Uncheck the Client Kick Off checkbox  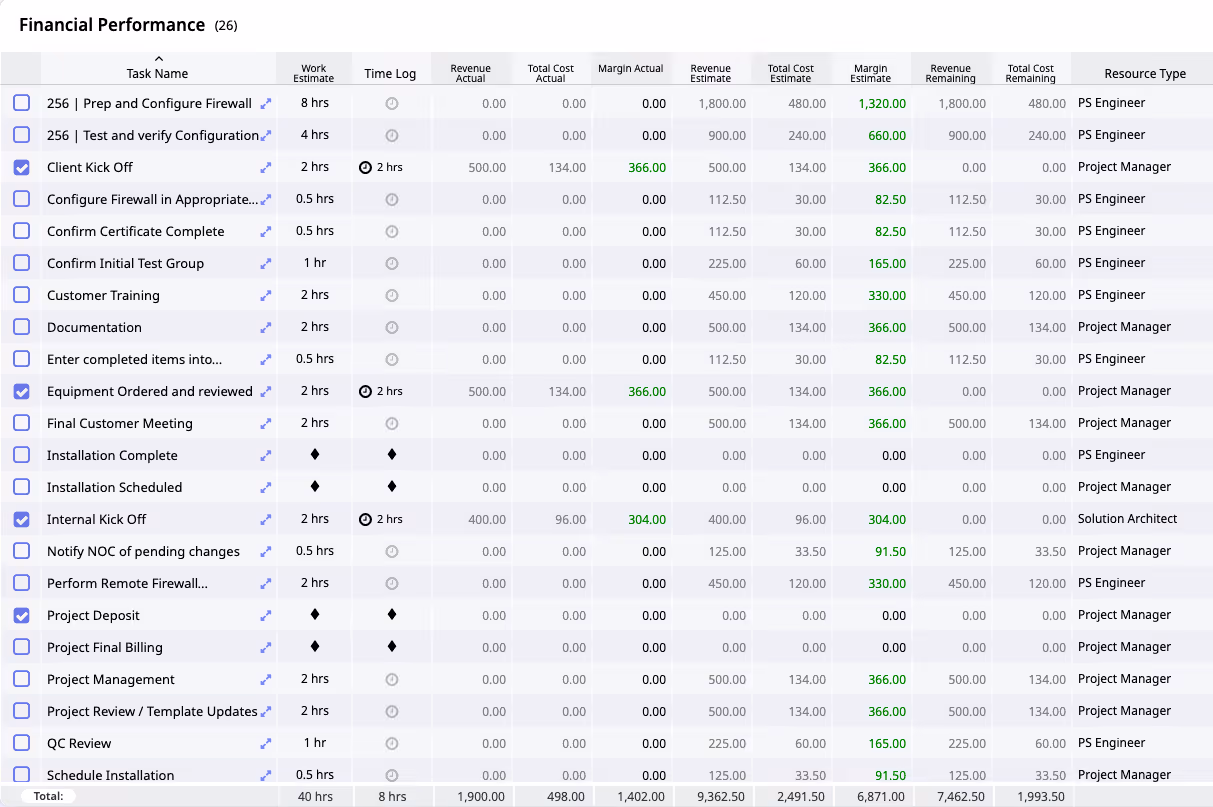click(x=22, y=168)
